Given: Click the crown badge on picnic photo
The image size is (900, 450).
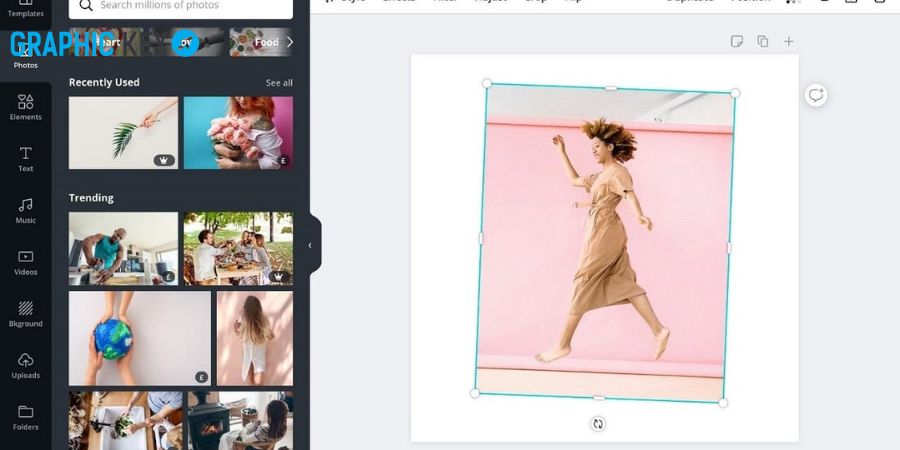Looking at the screenshot, I should [279, 276].
